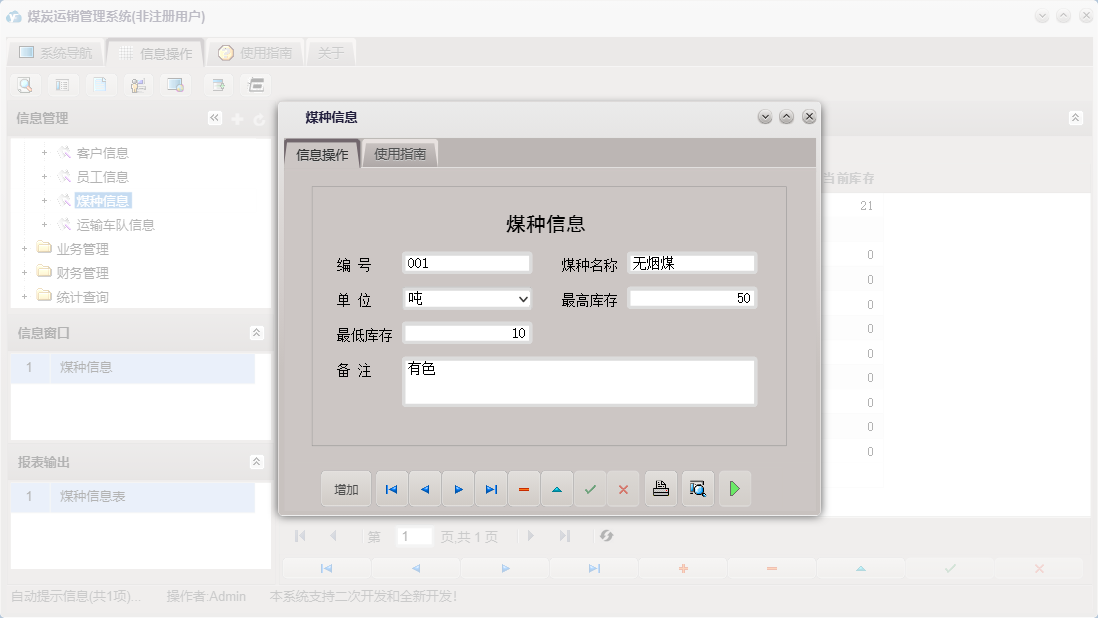Go to the previous record with the left arrow
Screen dimensions: 1098x618
[424, 489]
